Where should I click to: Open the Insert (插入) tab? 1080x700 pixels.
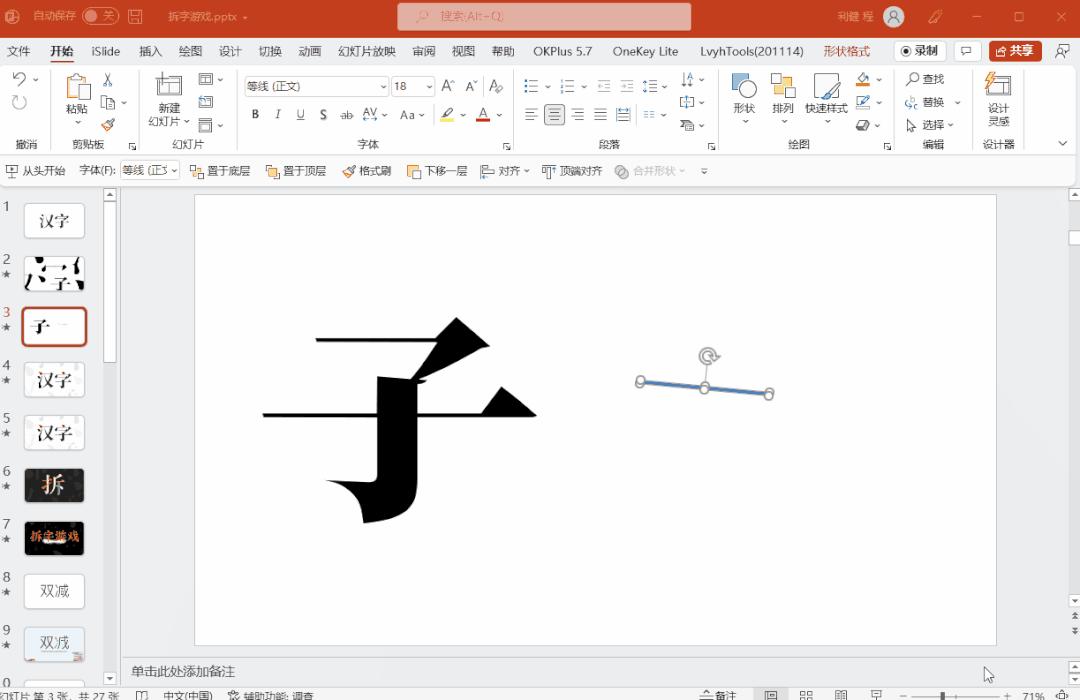pyautogui.click(x=150, y=51)
